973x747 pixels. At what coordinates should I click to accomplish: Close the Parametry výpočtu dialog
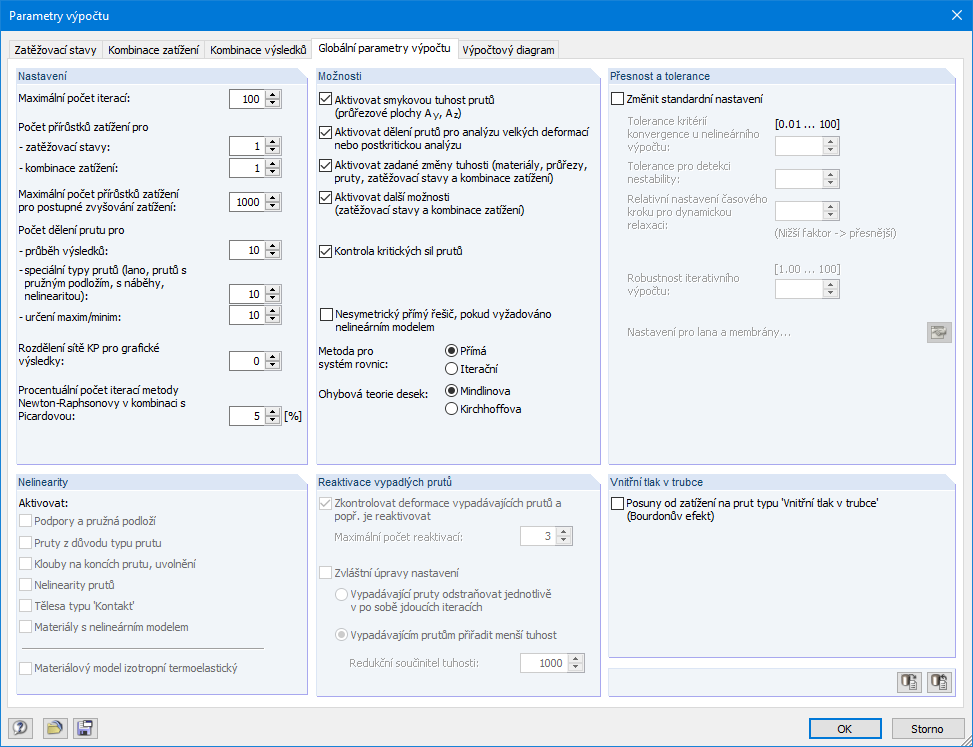(x=956, y=16)
